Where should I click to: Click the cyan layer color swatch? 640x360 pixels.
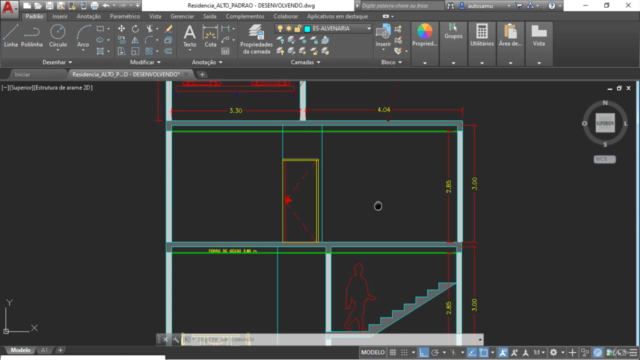pos(307,29)
